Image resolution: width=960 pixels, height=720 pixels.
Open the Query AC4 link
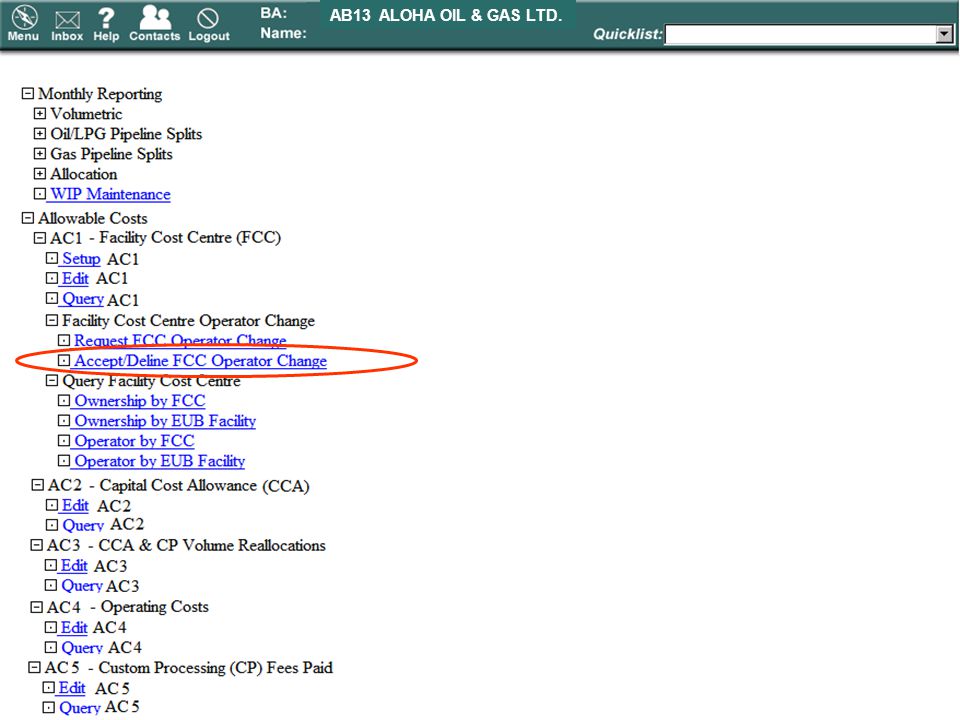(82, 648)
